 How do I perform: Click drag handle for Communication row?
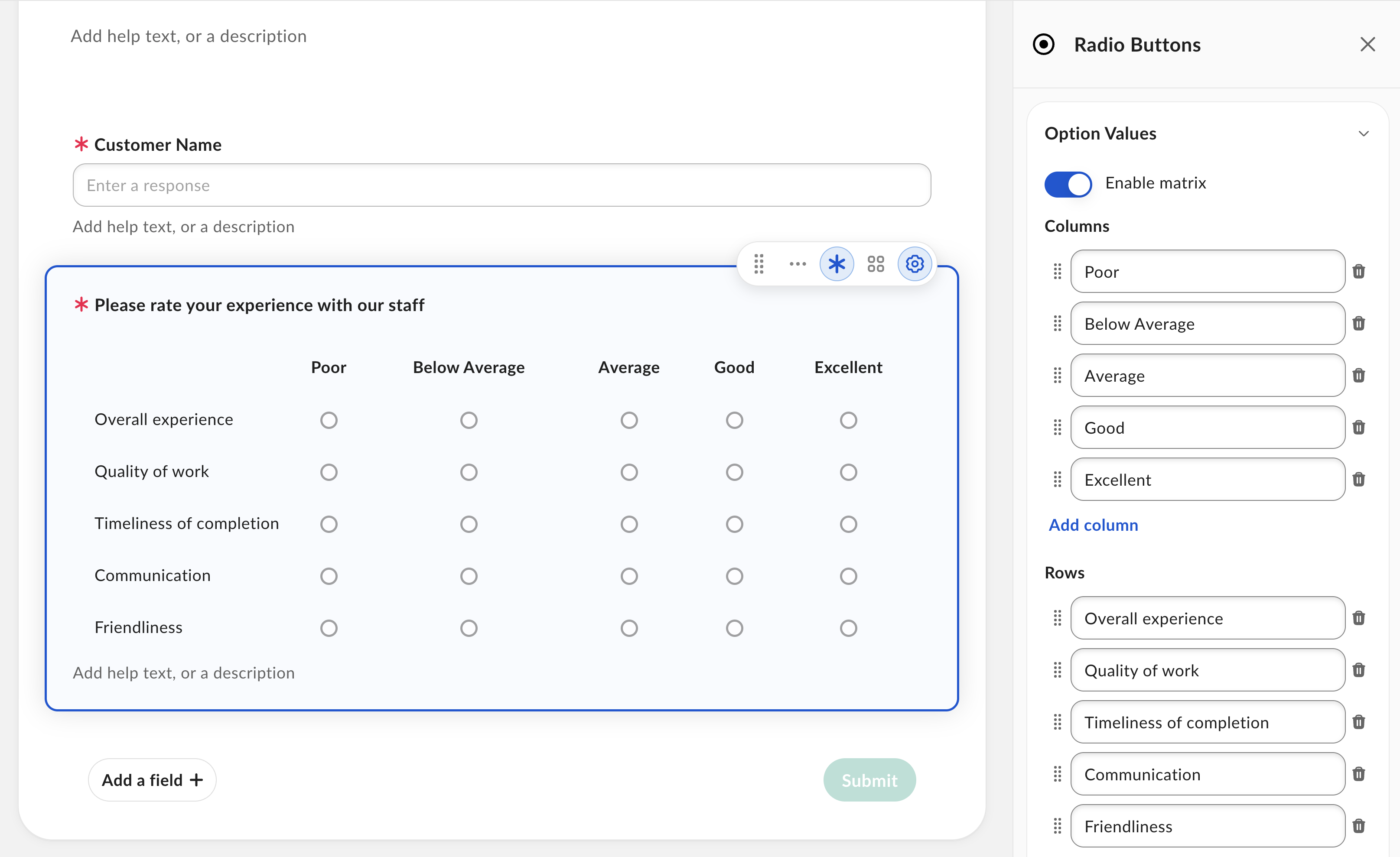pyautogui.click(x=1057, y=773)
